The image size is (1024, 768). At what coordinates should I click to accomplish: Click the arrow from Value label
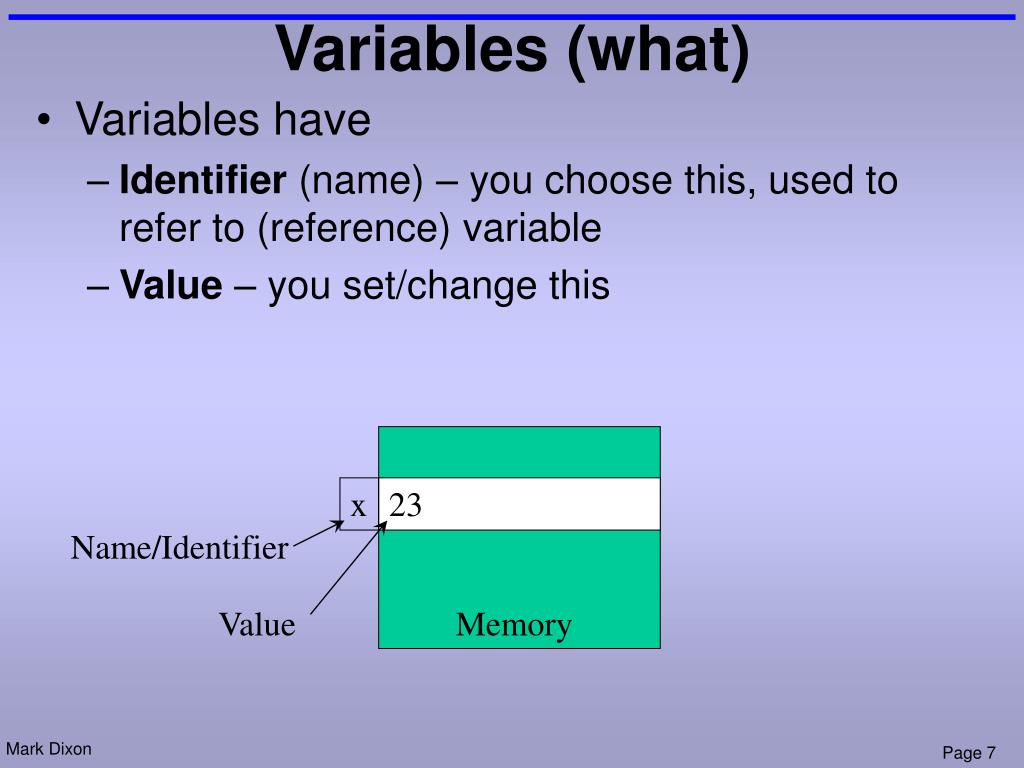click(x=349, y=568)
